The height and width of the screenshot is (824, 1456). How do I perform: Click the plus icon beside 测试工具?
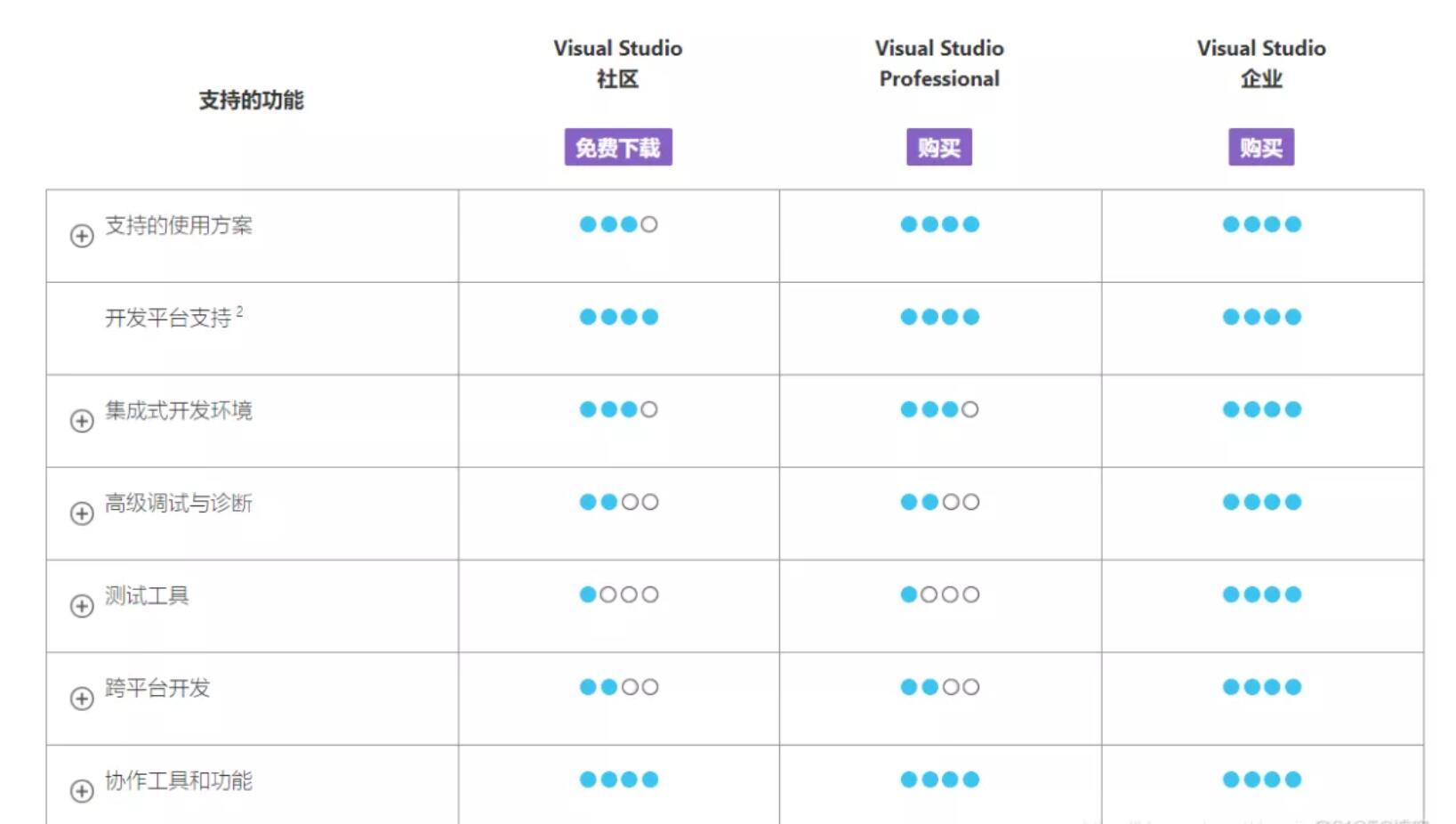(82, 606)
